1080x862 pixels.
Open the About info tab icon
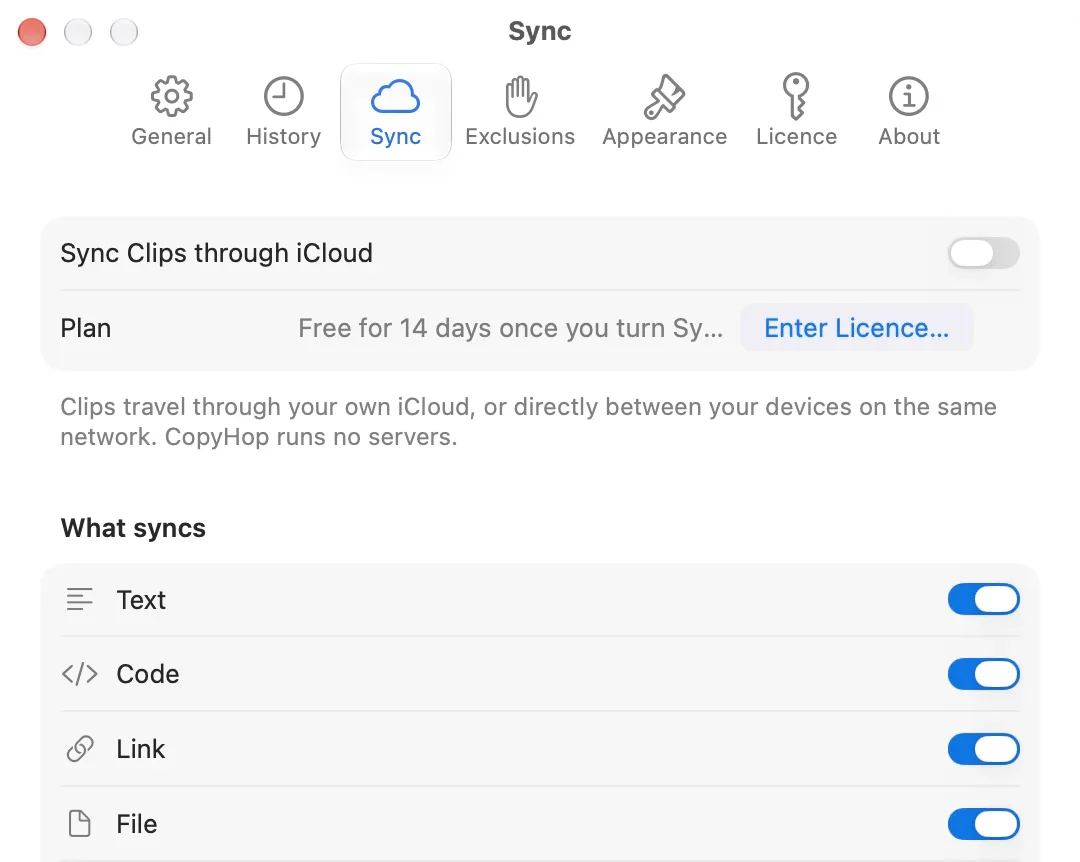(908, 96)
